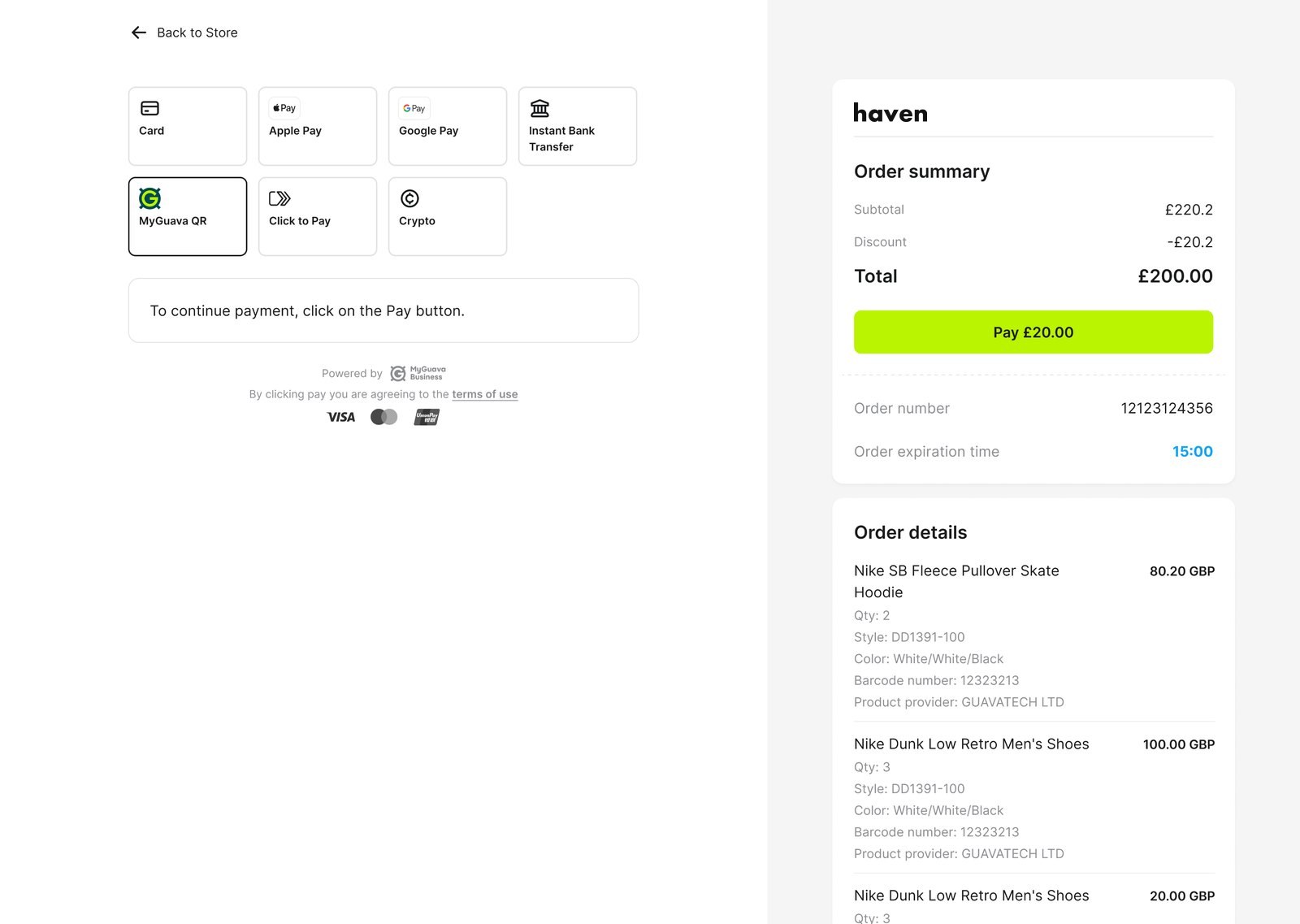Click the order number 12123124356

[1167, 408]
